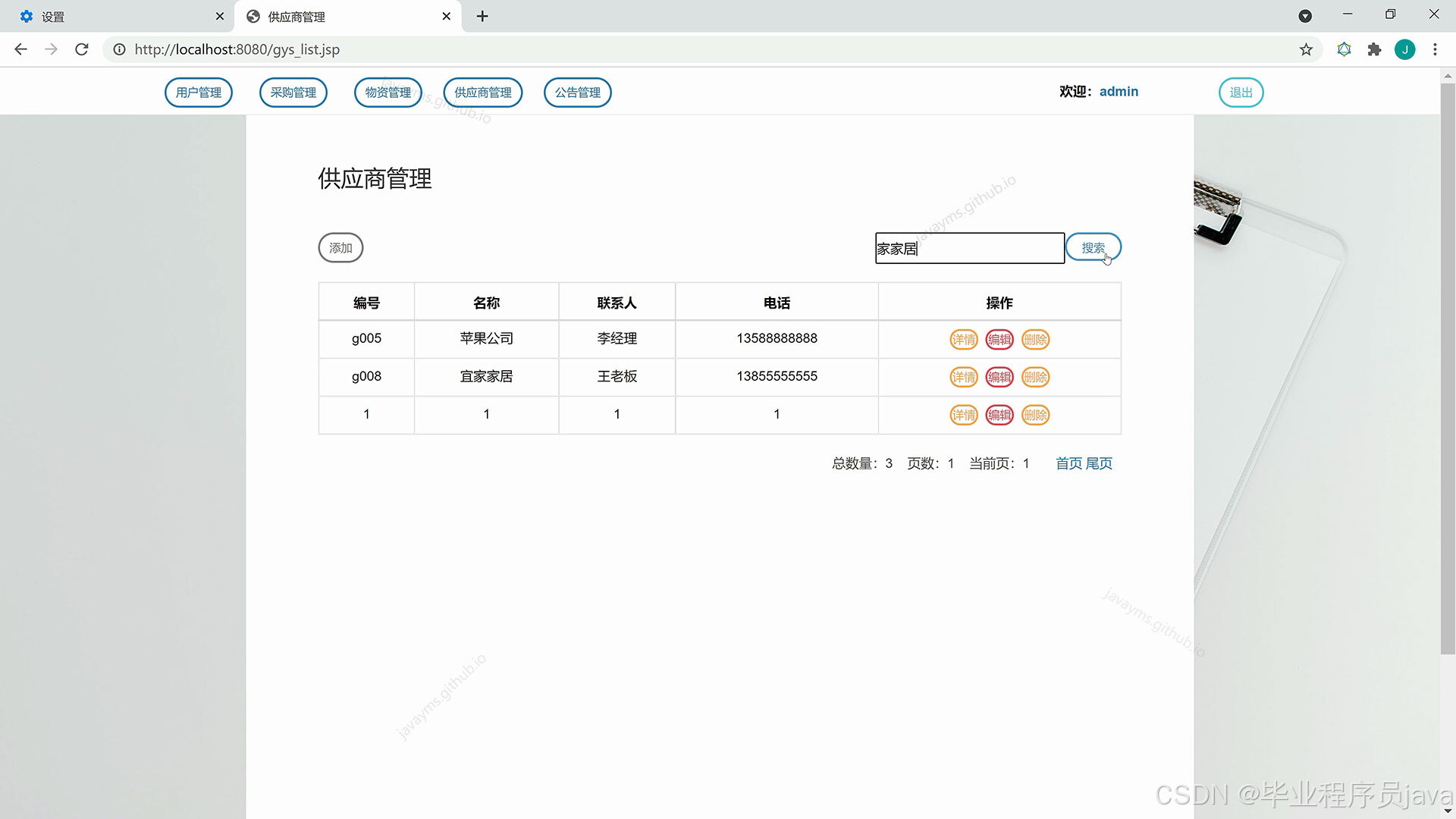This screenshot has width=1456, height=819.
Task: Switch to the 设置 browser tab
Action: pos(118,16)
